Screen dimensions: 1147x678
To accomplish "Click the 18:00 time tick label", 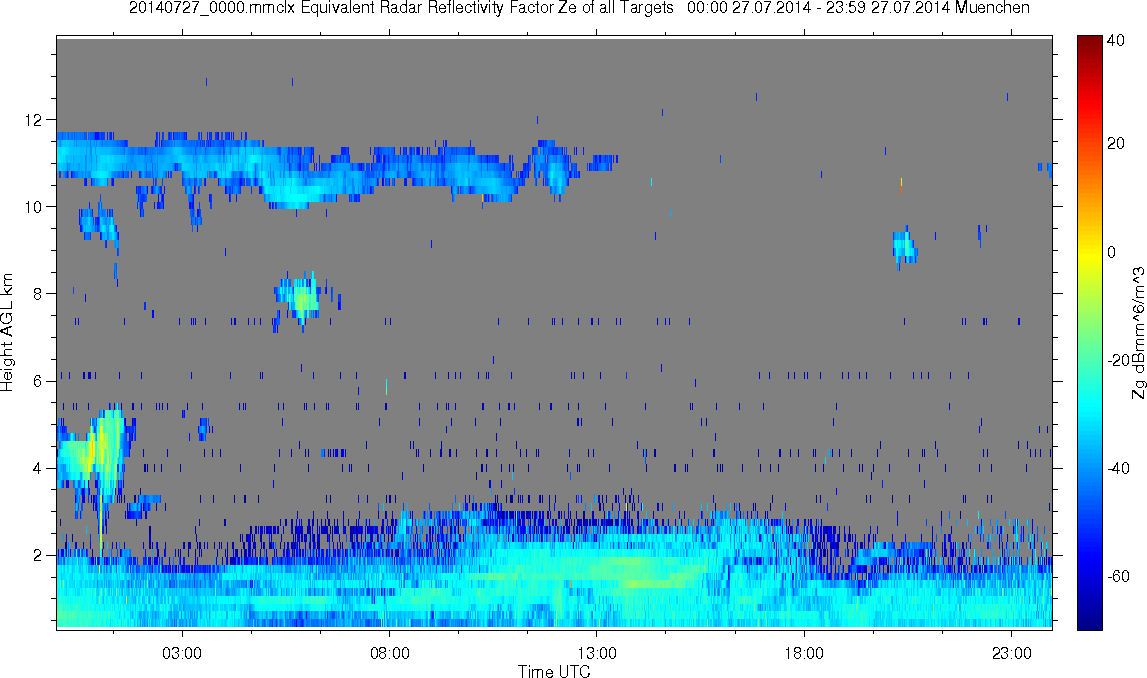I will (x=804, y=652).
